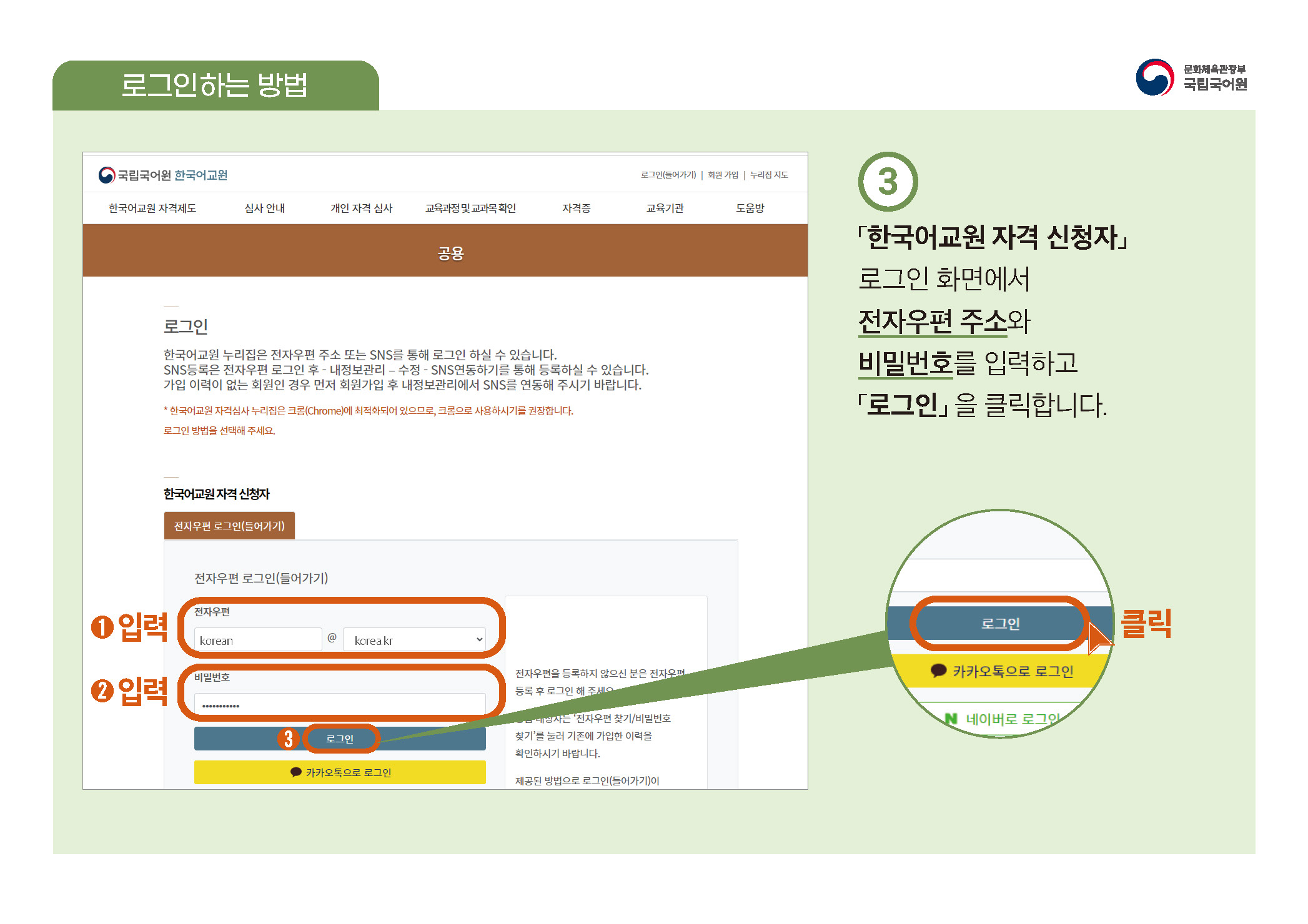Select 한국어교원 자격제도 in the navigation menu
This screenshot has height=924, width=1308.
[x=152, y=208]
